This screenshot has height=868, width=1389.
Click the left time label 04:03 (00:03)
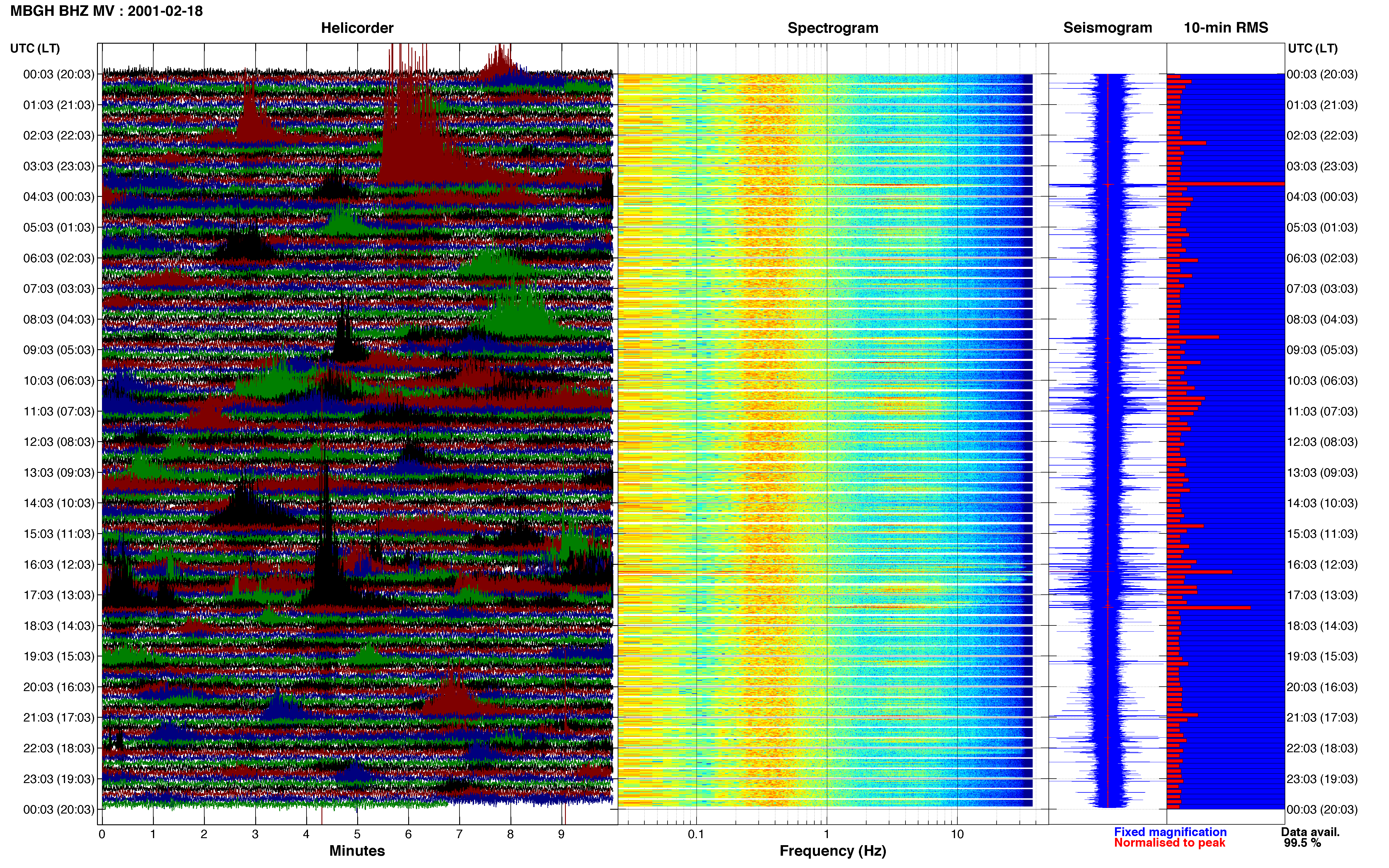click(59, 197)
